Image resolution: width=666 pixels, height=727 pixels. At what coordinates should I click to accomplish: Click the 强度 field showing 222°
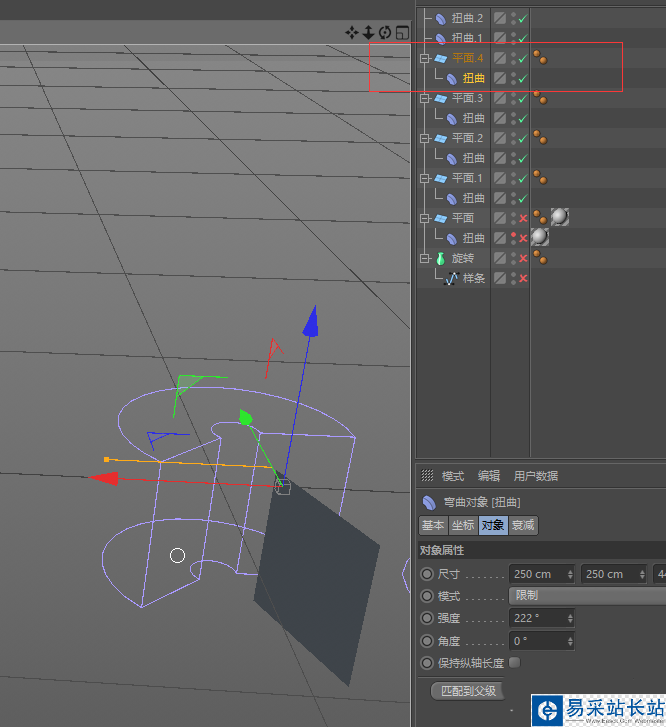[541, 618]
